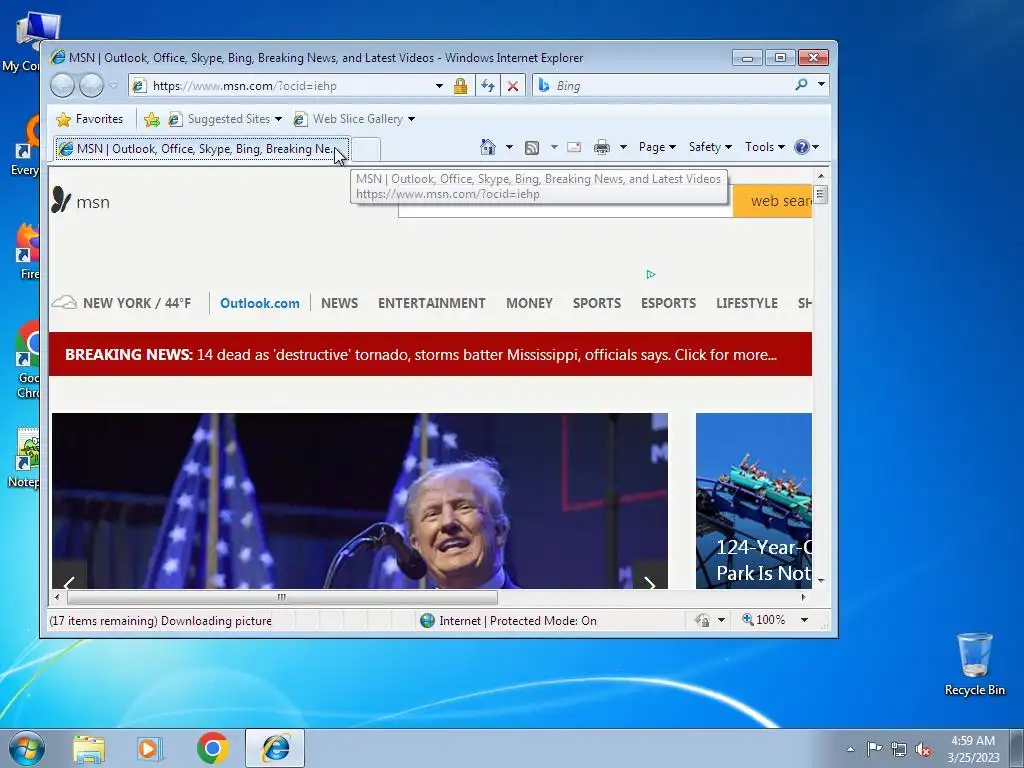Click the network tray icon
1024x768 pixels.
(x=899, y=749)
